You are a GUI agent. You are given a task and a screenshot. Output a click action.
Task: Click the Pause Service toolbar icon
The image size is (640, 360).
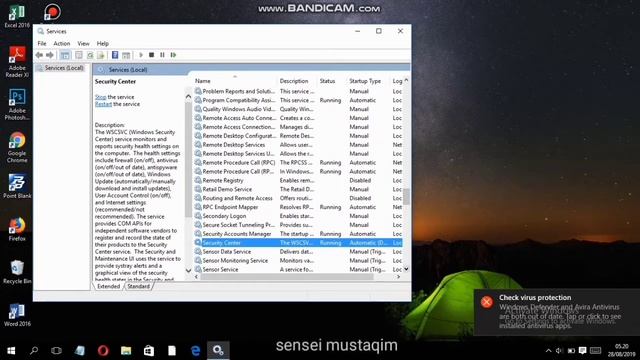162,55
